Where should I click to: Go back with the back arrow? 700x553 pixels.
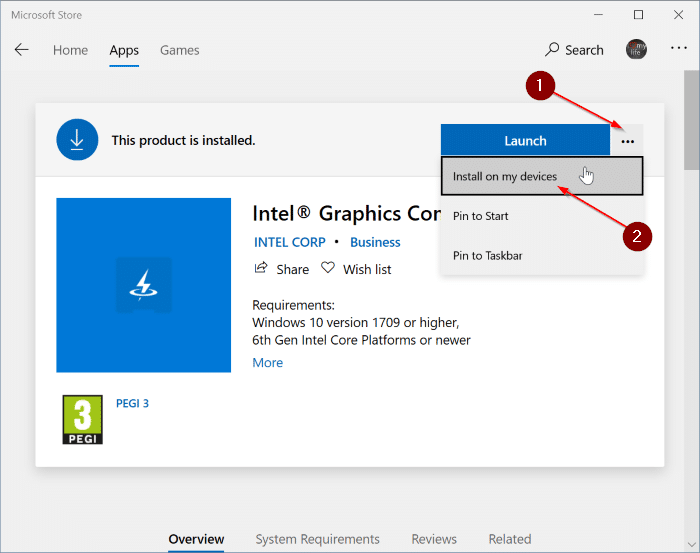click(x=21, y=50)
